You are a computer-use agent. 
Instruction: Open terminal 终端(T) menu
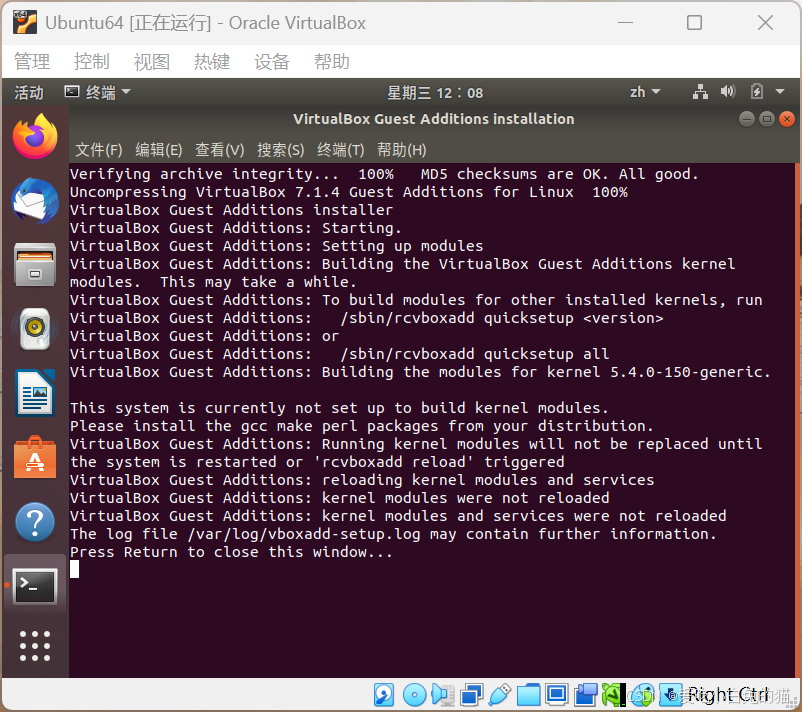click(341, 150)
